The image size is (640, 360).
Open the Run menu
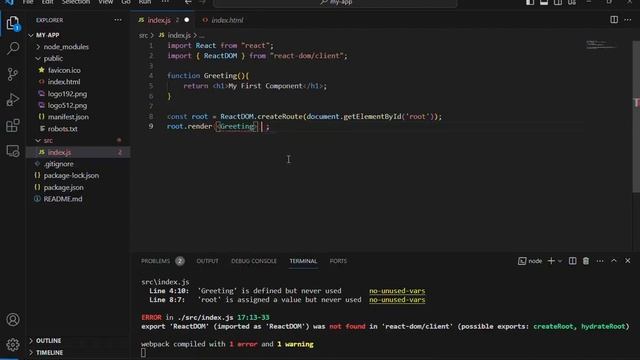pyautogui.click(x=144, y=2)
